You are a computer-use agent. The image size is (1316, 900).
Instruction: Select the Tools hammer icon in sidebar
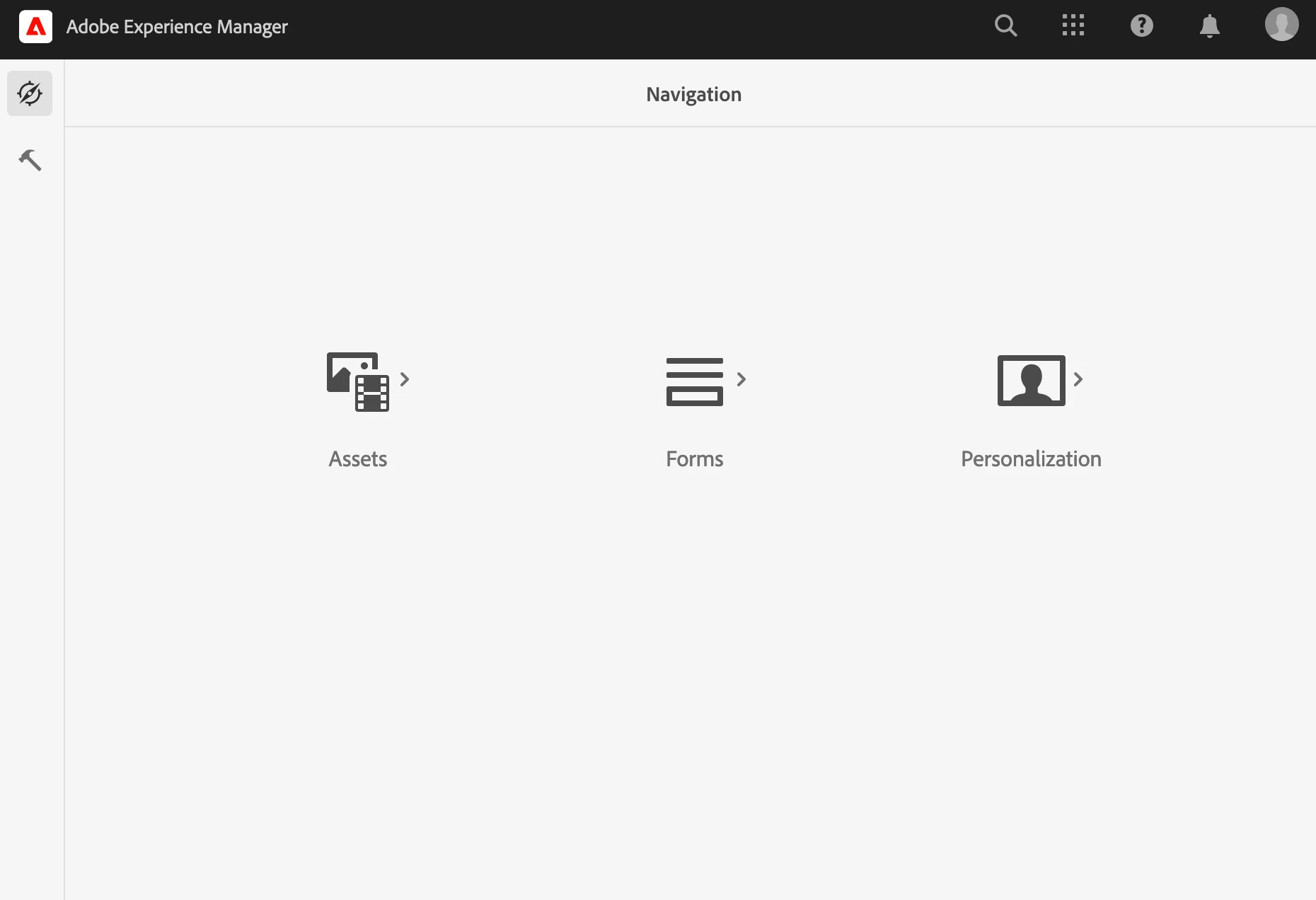(x=30, y=160)
